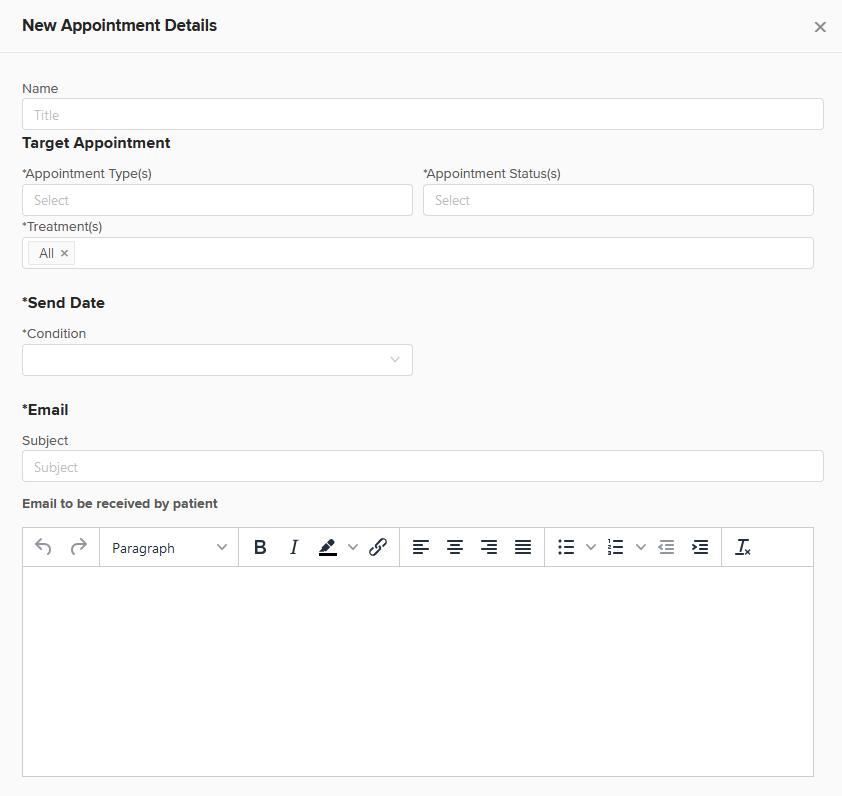The height and width of the screenshot is (796, 842).
Task: Insert a hyperlink
Action: [x=378, y=547]
